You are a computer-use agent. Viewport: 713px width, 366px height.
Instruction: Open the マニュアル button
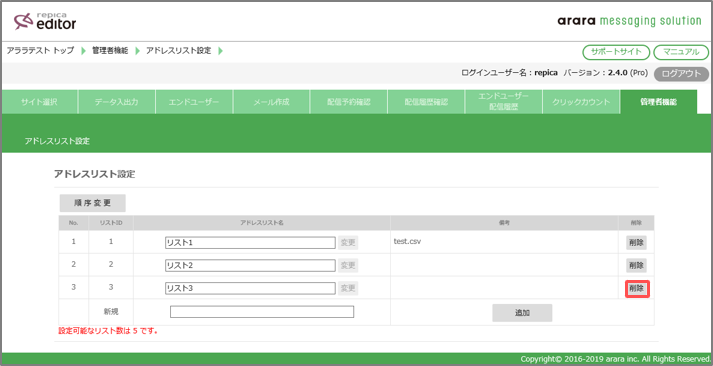click(681, 52)
